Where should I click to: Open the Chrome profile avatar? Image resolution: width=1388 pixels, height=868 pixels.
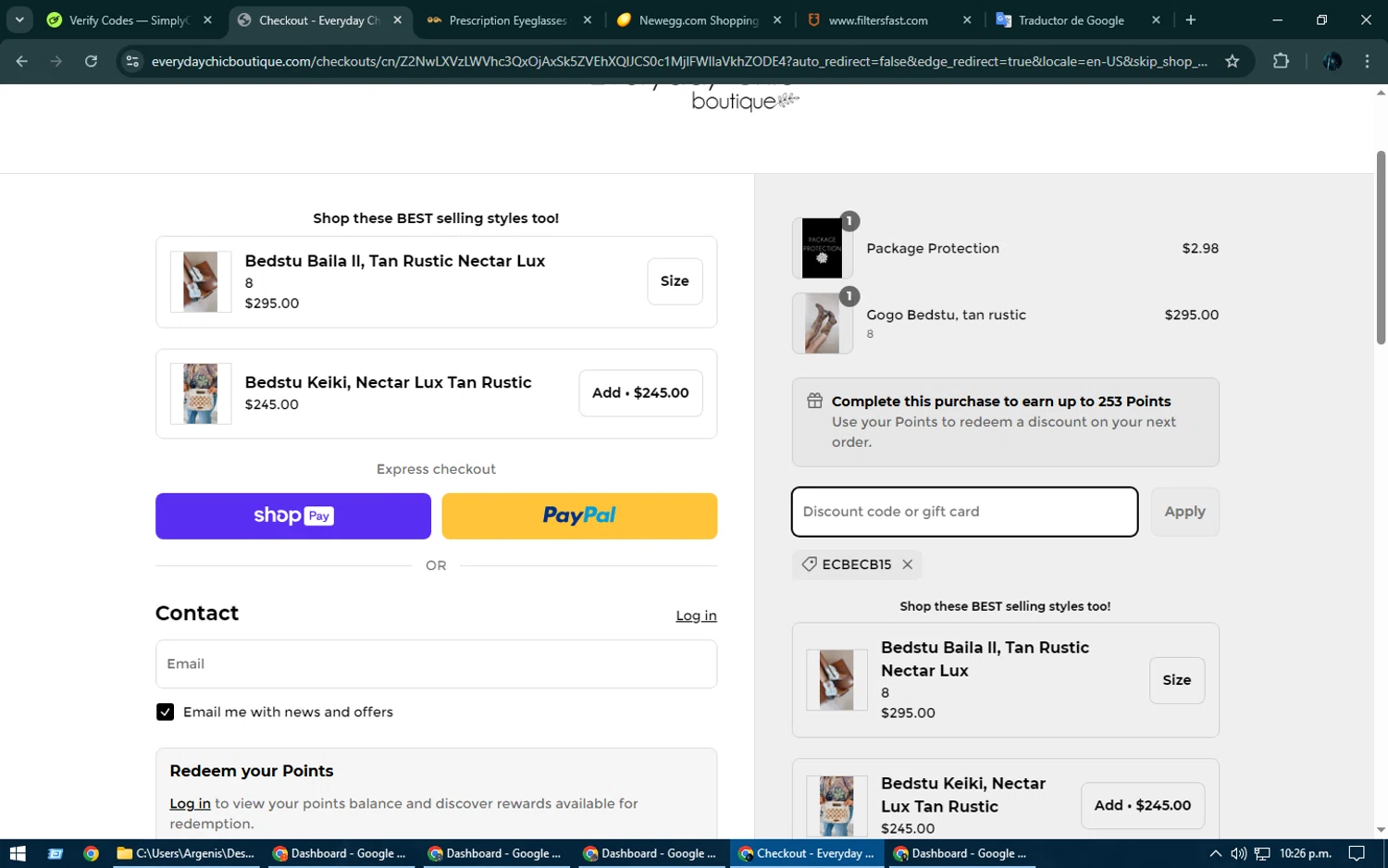point(1332,61)
